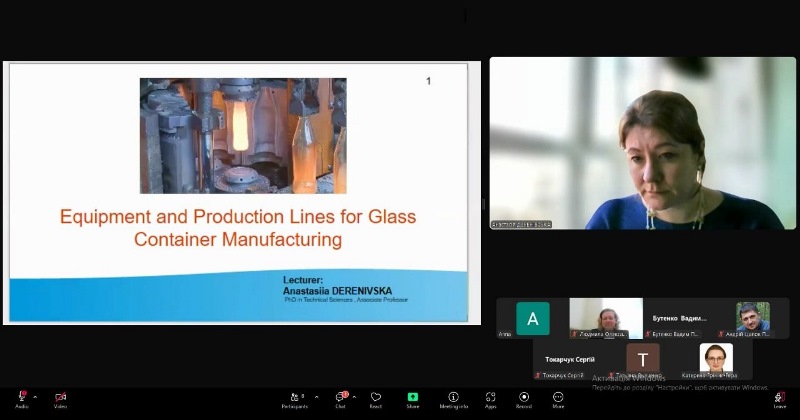The width and height of the screenshot is (800, 420).
Task: Select Людмила's video thumbnail
Action: coord(606,318)
